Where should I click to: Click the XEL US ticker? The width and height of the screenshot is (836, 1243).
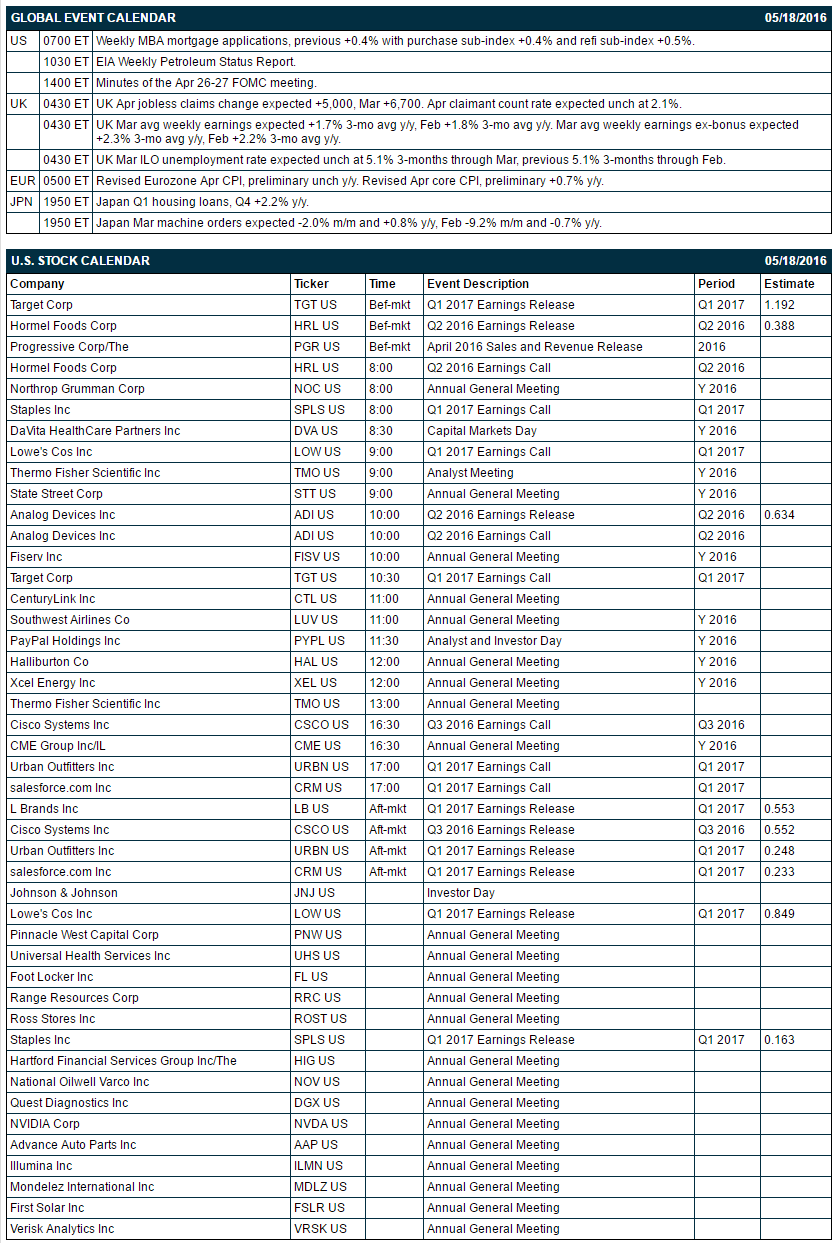(x=315, y=683)
